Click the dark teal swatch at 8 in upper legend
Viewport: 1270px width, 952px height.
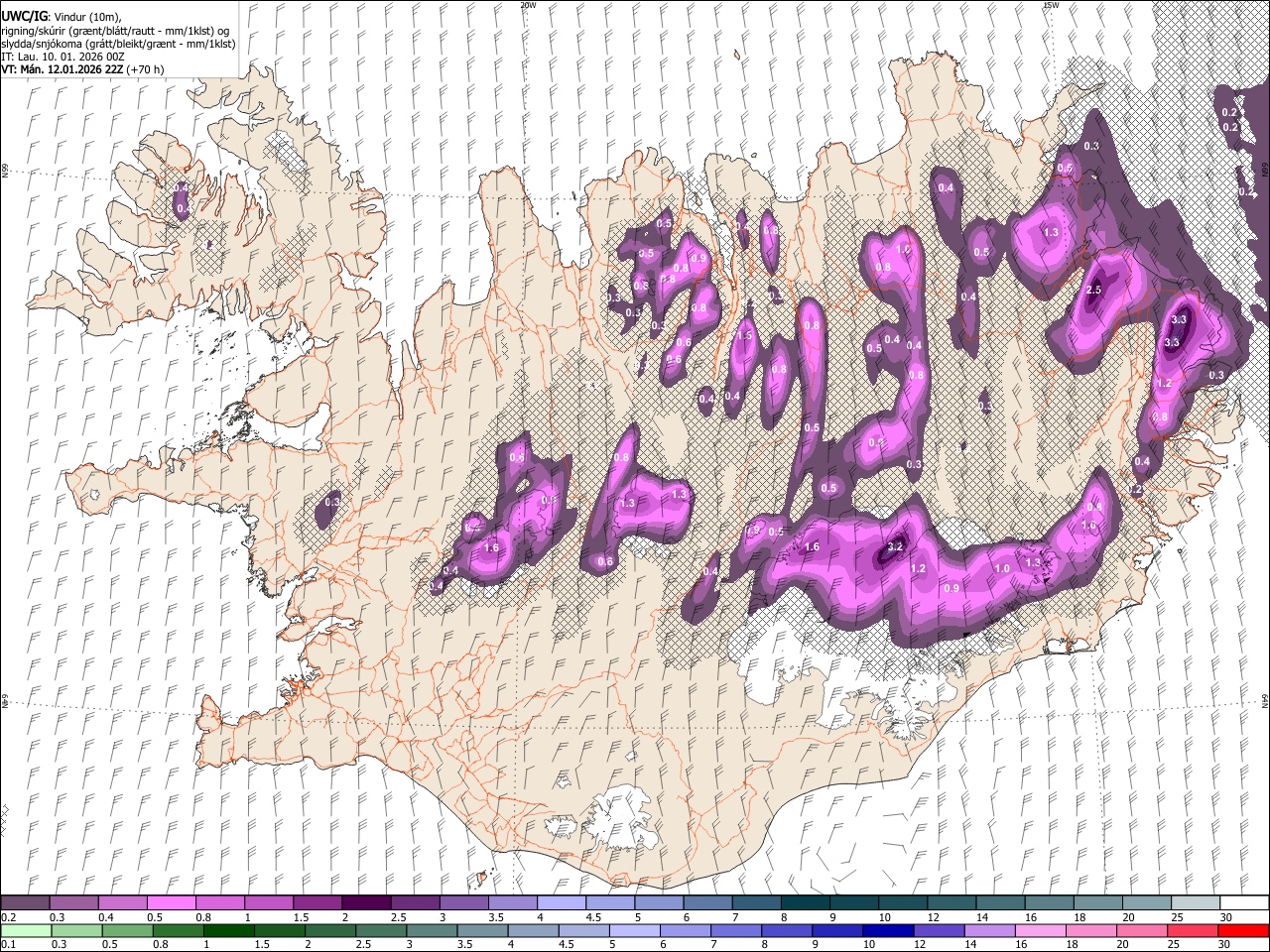point(805,902)
